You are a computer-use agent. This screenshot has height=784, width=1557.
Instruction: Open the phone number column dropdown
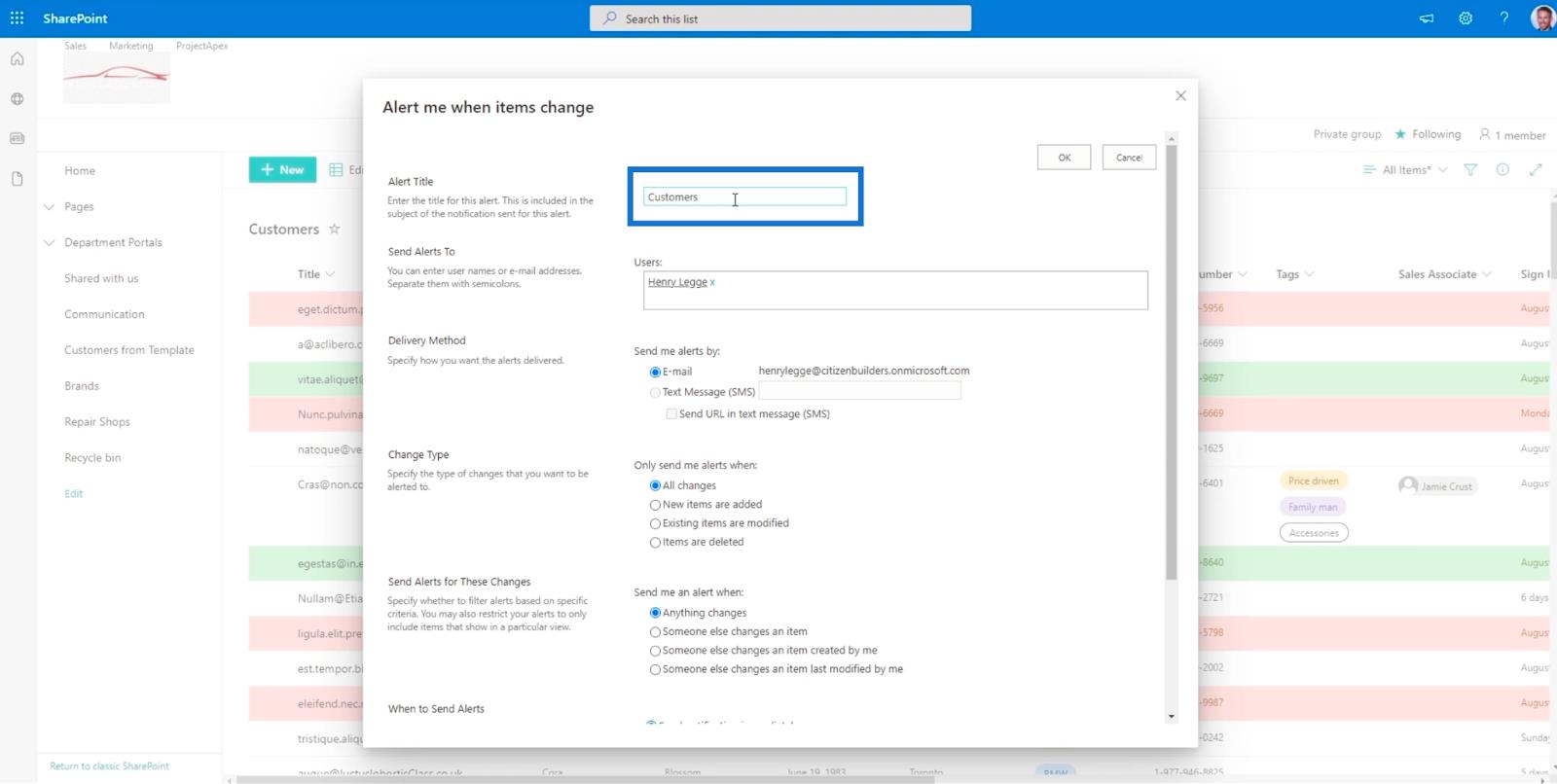tap(1243, 274)
